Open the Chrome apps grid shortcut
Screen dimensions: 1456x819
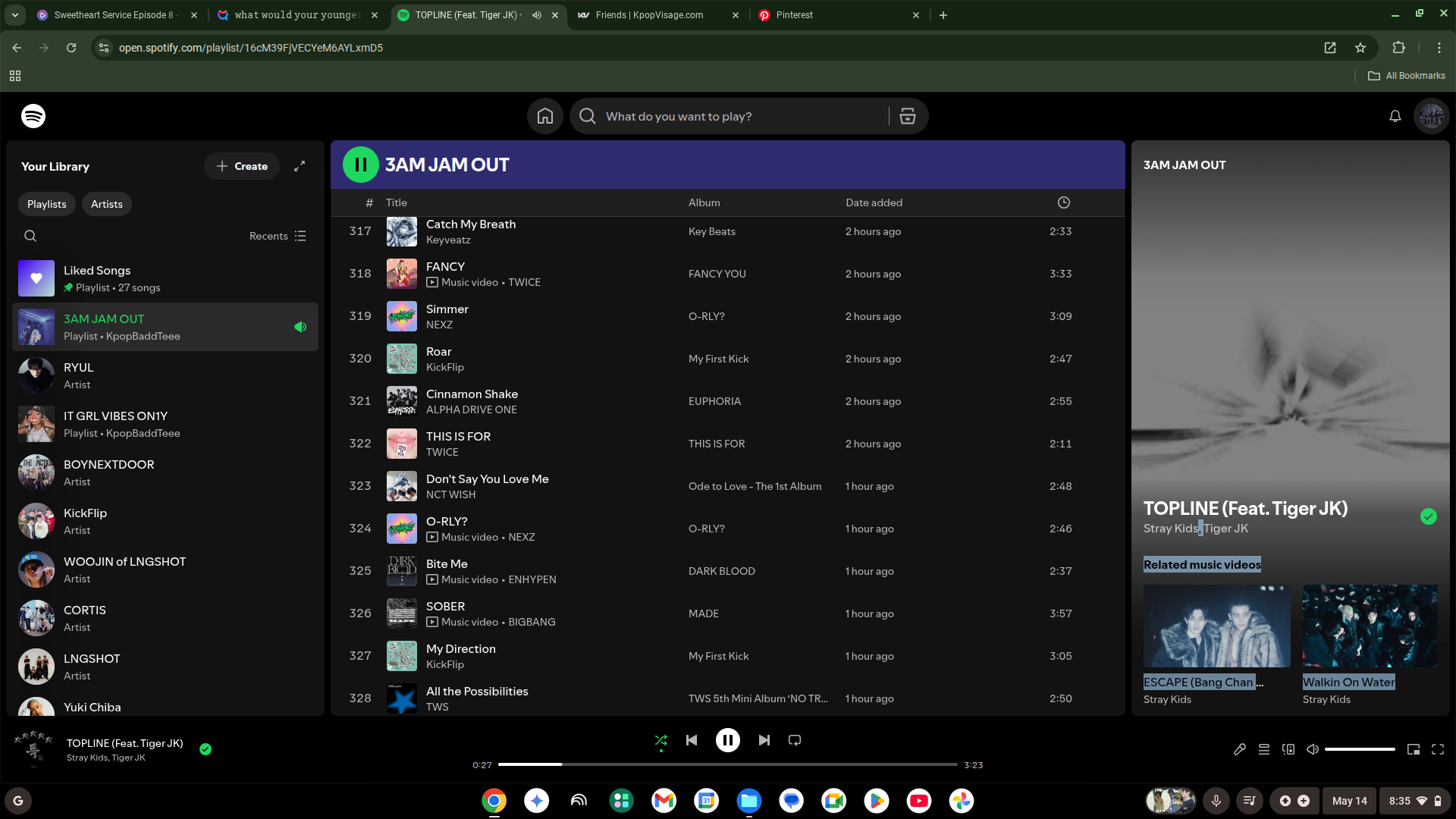(15, 76)
